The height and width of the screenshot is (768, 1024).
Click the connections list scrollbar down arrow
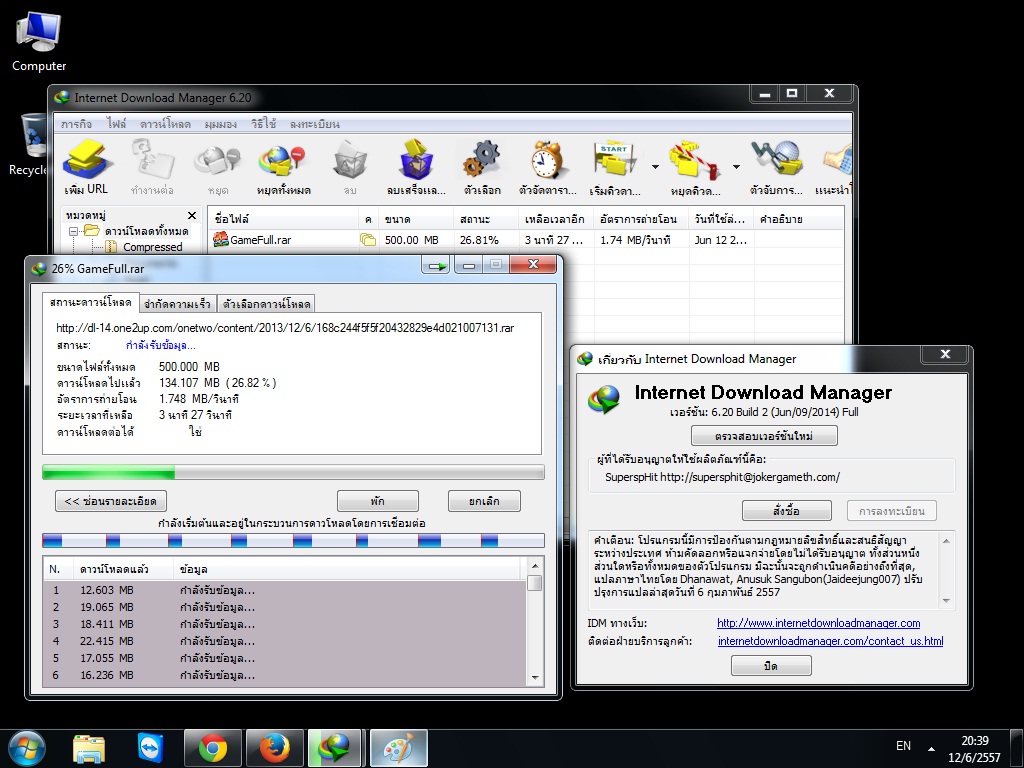point(535,678)
